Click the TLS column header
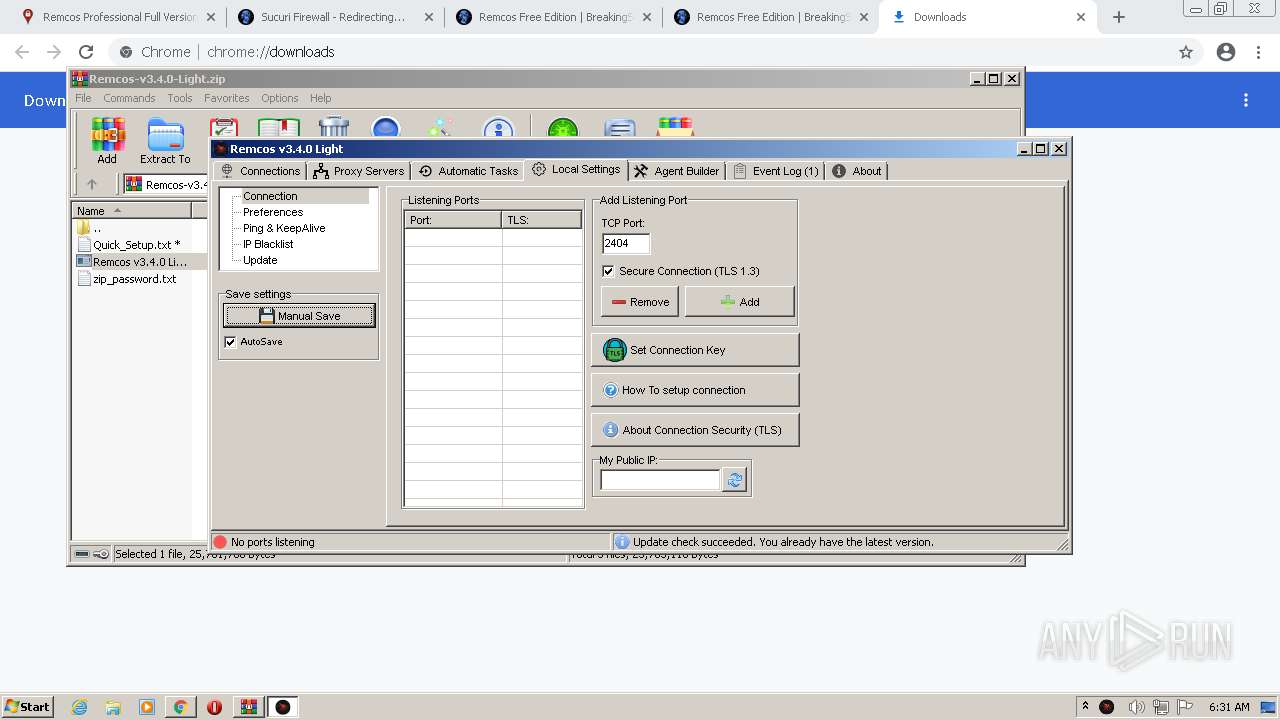Image resolution: width=1280 pixels, height=720 pixels. [x=542, y=220]
